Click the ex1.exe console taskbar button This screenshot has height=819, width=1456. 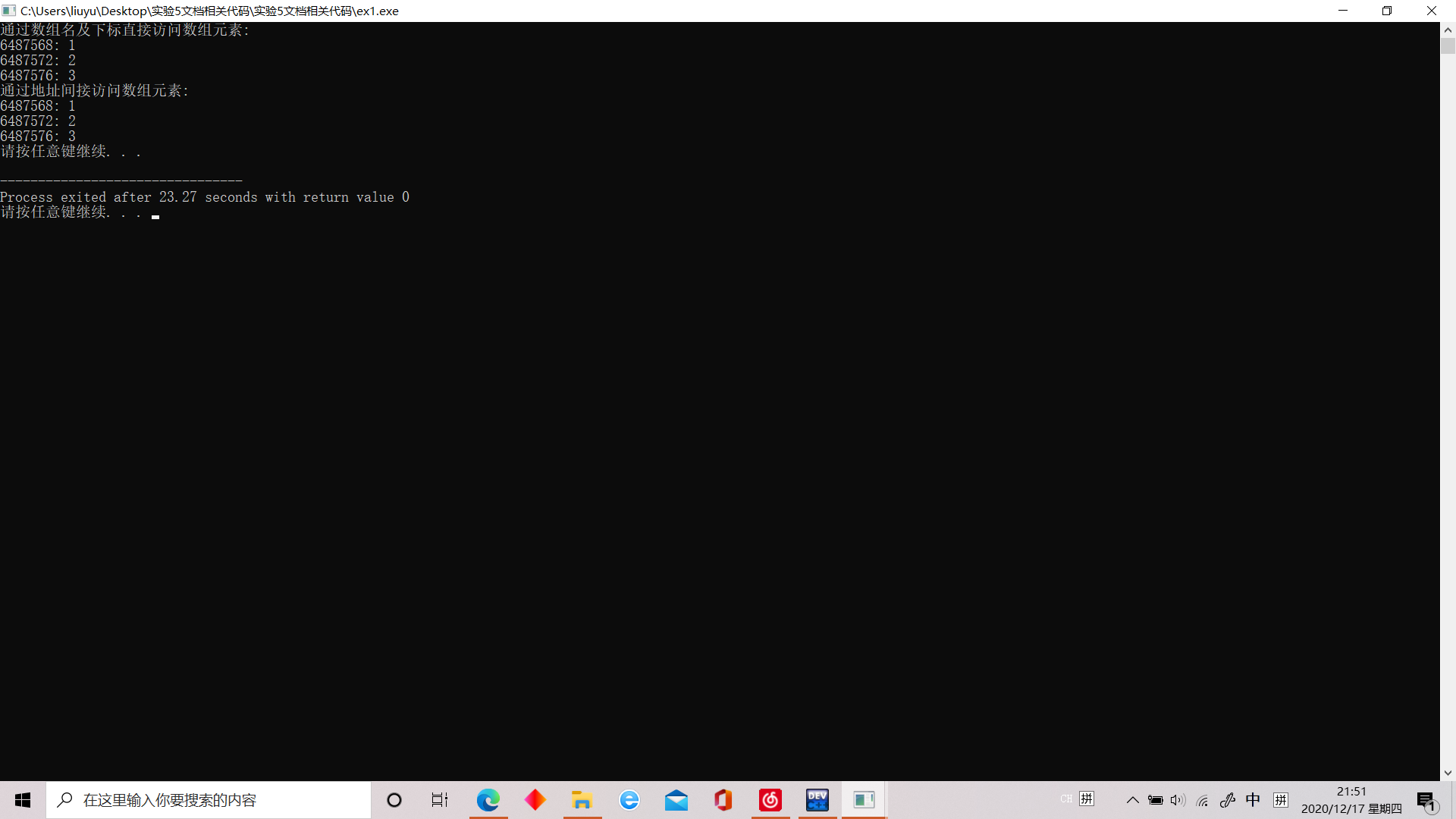864,800
